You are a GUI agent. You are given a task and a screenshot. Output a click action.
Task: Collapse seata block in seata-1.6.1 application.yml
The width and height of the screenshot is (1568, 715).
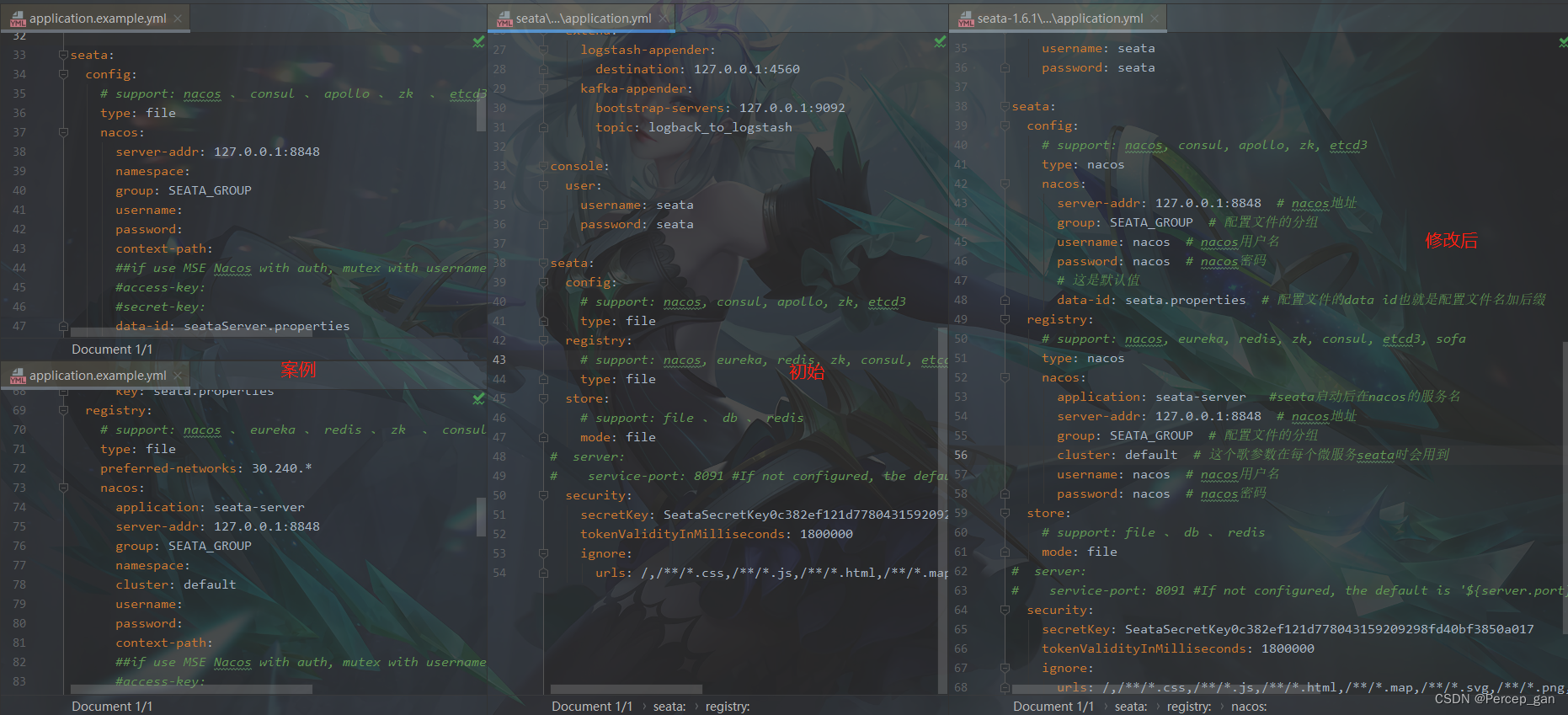(x=1005, y=106)
